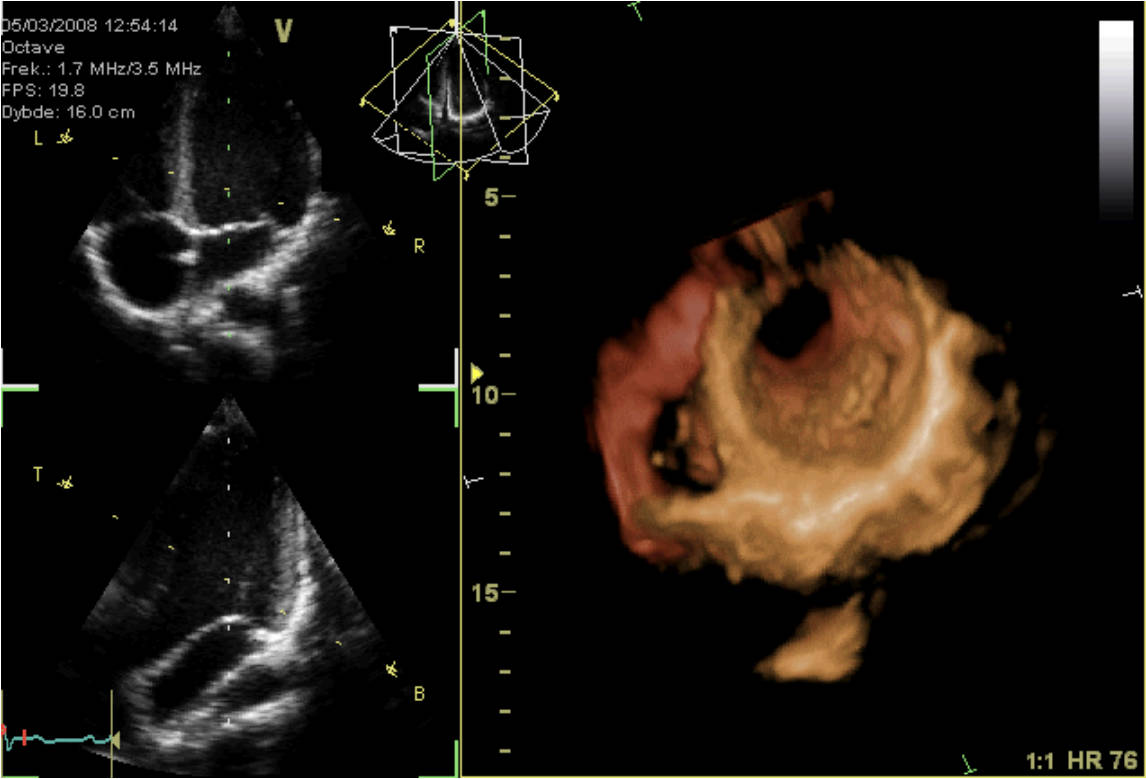Switch to the Octave imaging mode label
Viewport: 1146px width, 779px height.
tap(33, 48)
